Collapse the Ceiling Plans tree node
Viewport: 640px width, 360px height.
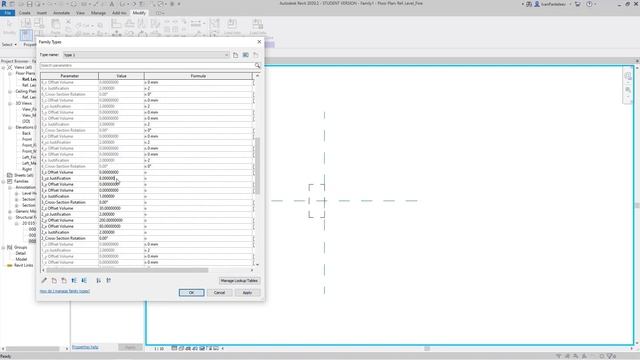pyautogui.click(x=10, y=91)
